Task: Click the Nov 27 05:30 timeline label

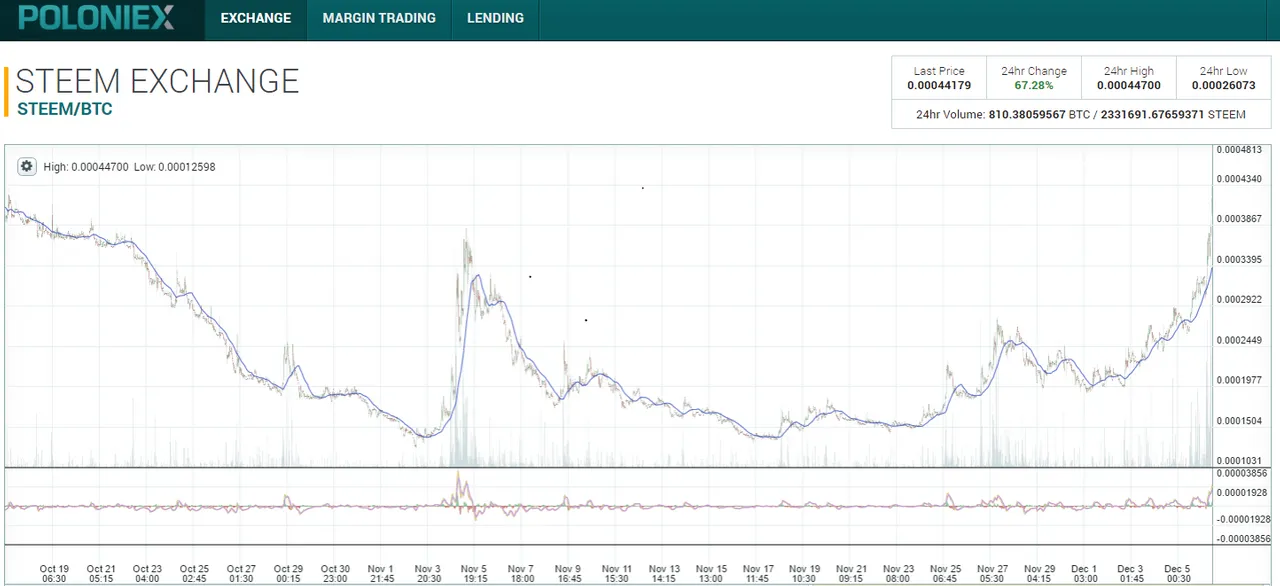Action: 992,572
